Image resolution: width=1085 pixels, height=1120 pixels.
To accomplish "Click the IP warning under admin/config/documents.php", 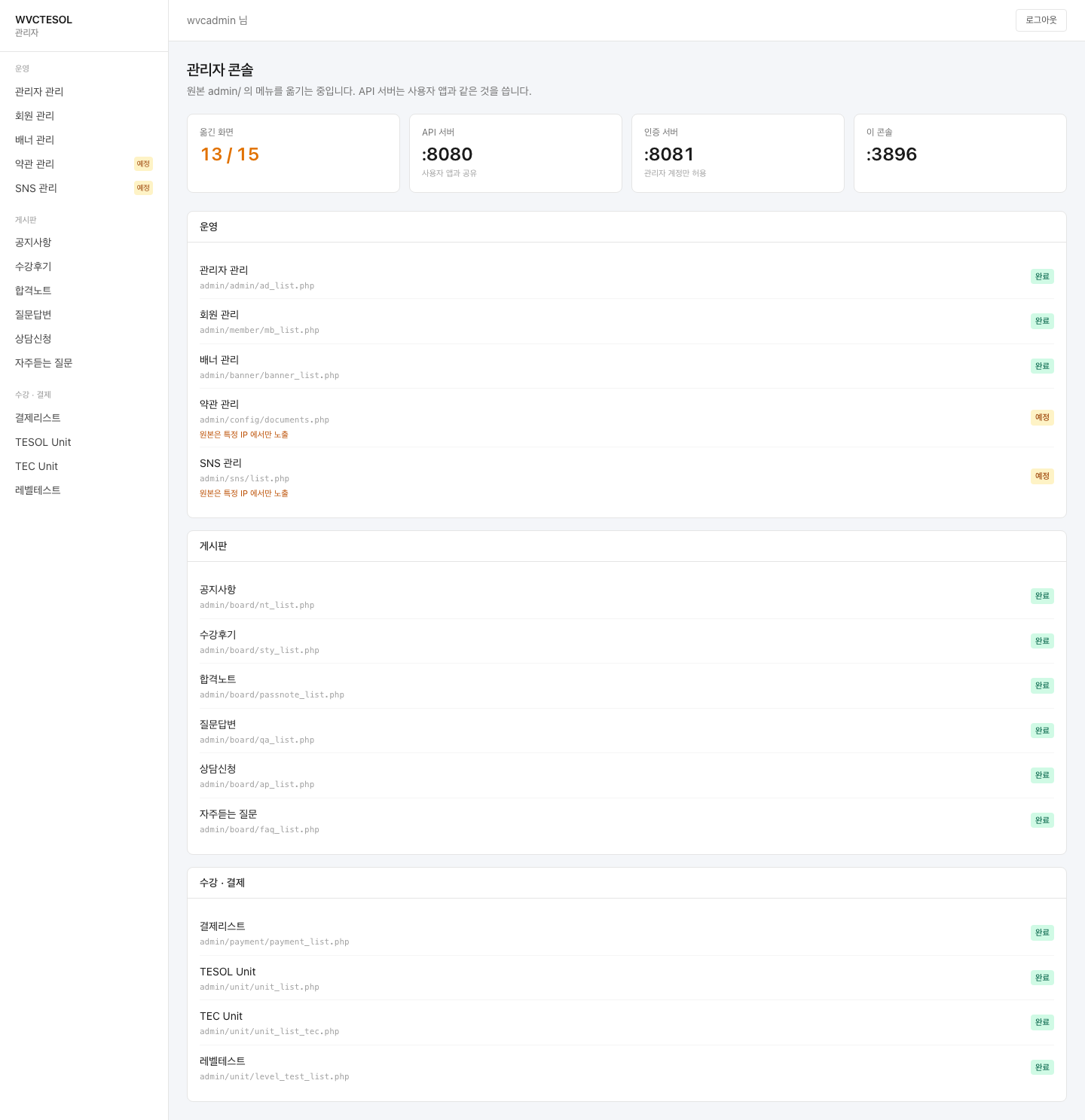I will point(243,435).
